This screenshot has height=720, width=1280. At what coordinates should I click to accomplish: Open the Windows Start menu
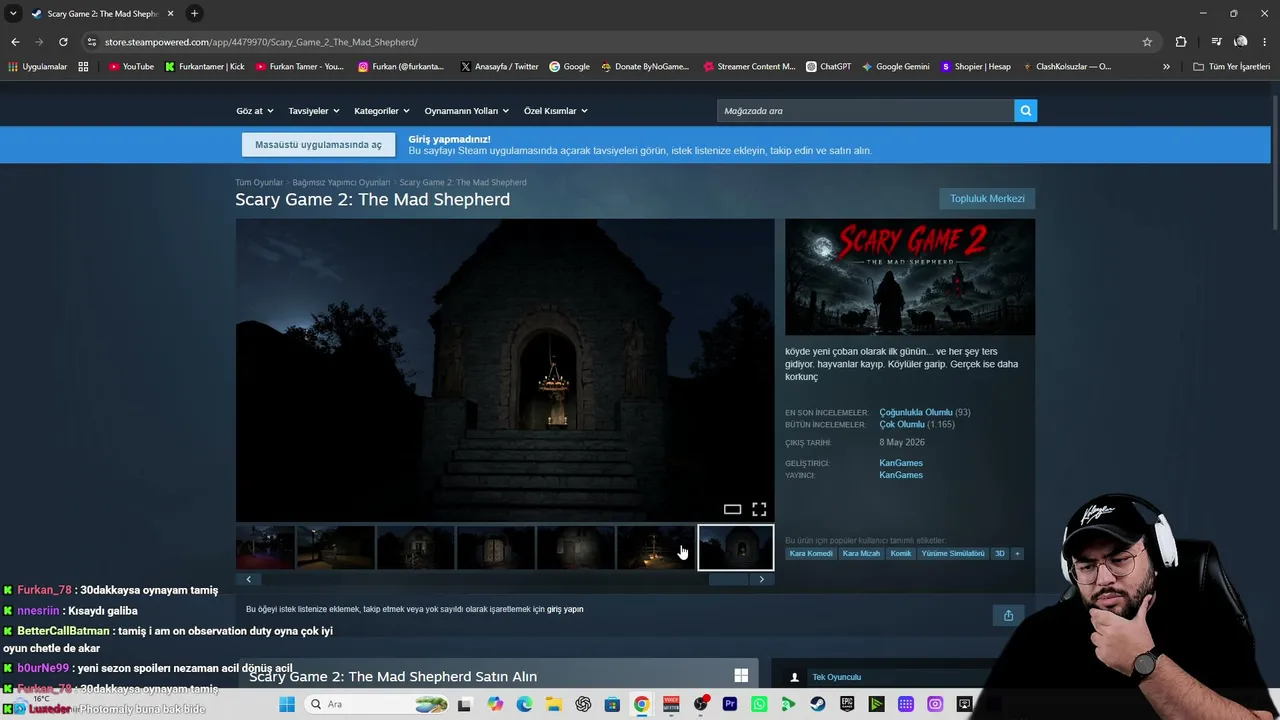click(x=287, y=704)
